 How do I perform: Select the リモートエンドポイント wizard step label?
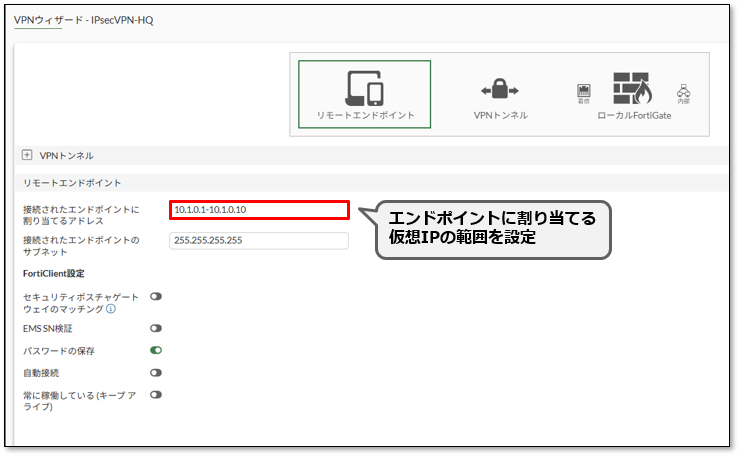364,116
